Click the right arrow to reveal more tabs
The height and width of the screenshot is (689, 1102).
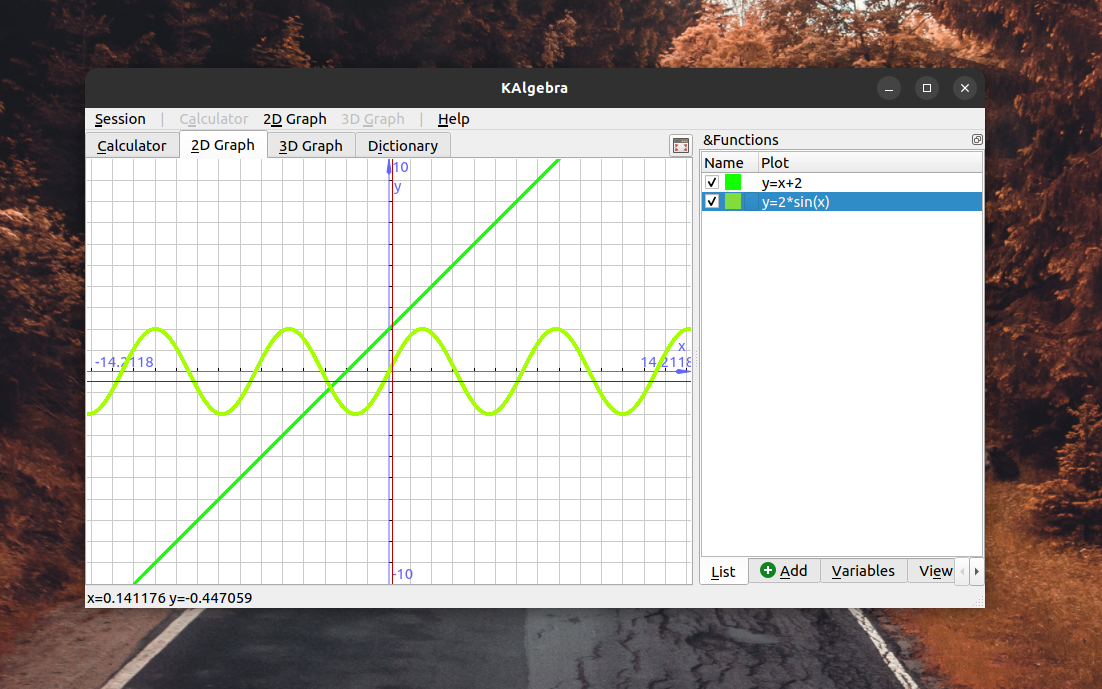[976, 571]
